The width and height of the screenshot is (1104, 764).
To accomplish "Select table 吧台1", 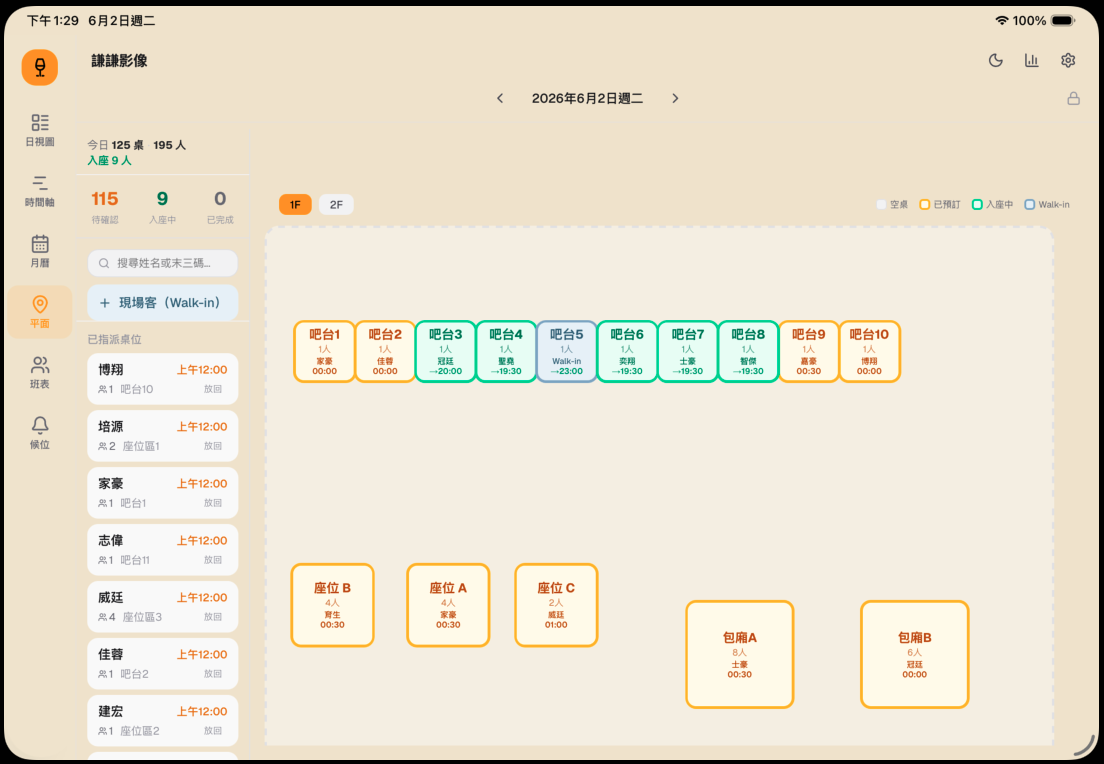I will 325,351.
